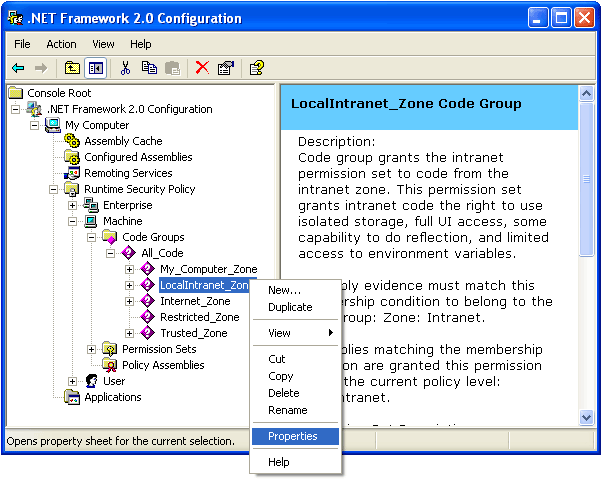This screenshot has height=482, width=601.
Task: Choose Duplicate in the context menu
Action: click(290, 307)
